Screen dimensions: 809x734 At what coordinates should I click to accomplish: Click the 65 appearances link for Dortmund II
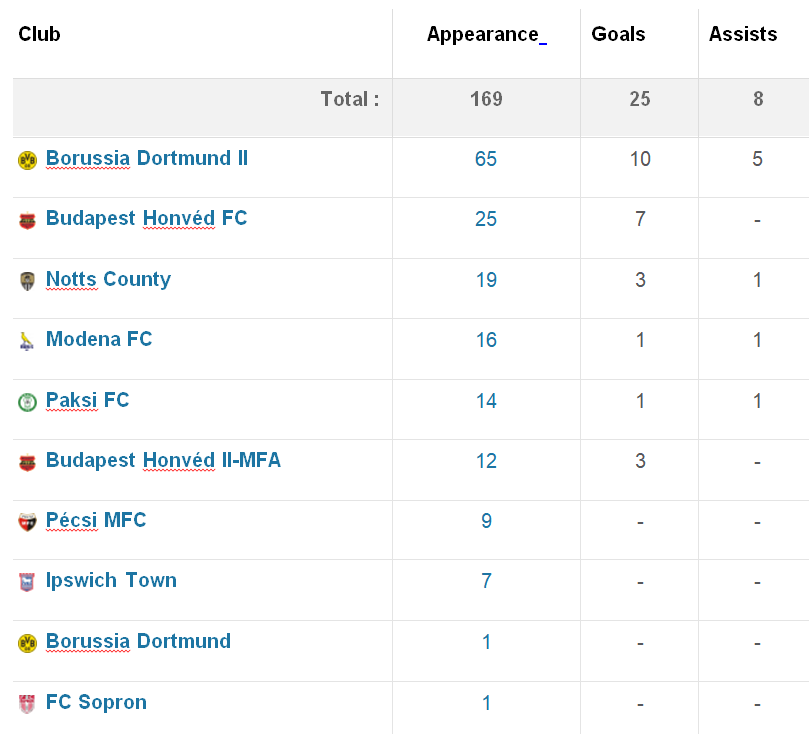[486, 159]
